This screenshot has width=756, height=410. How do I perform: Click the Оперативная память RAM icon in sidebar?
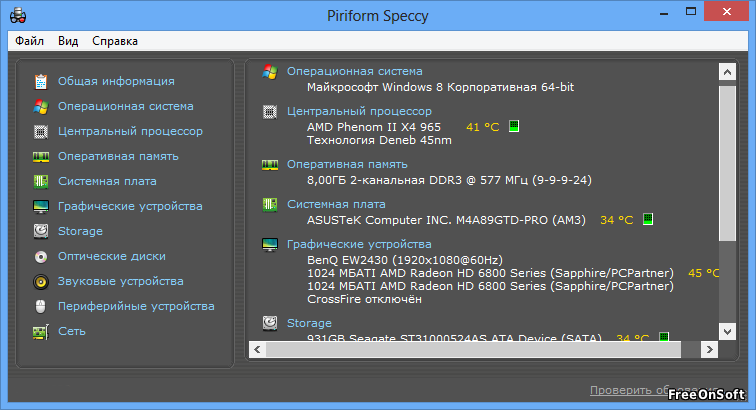point(41,157)
